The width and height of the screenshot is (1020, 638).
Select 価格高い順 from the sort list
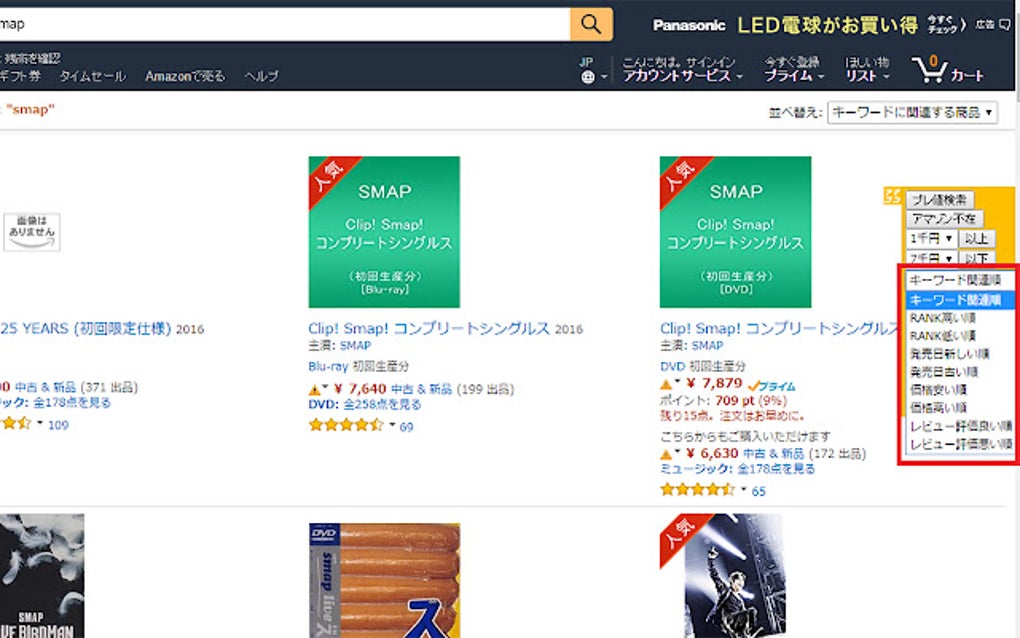coord(960,408)
